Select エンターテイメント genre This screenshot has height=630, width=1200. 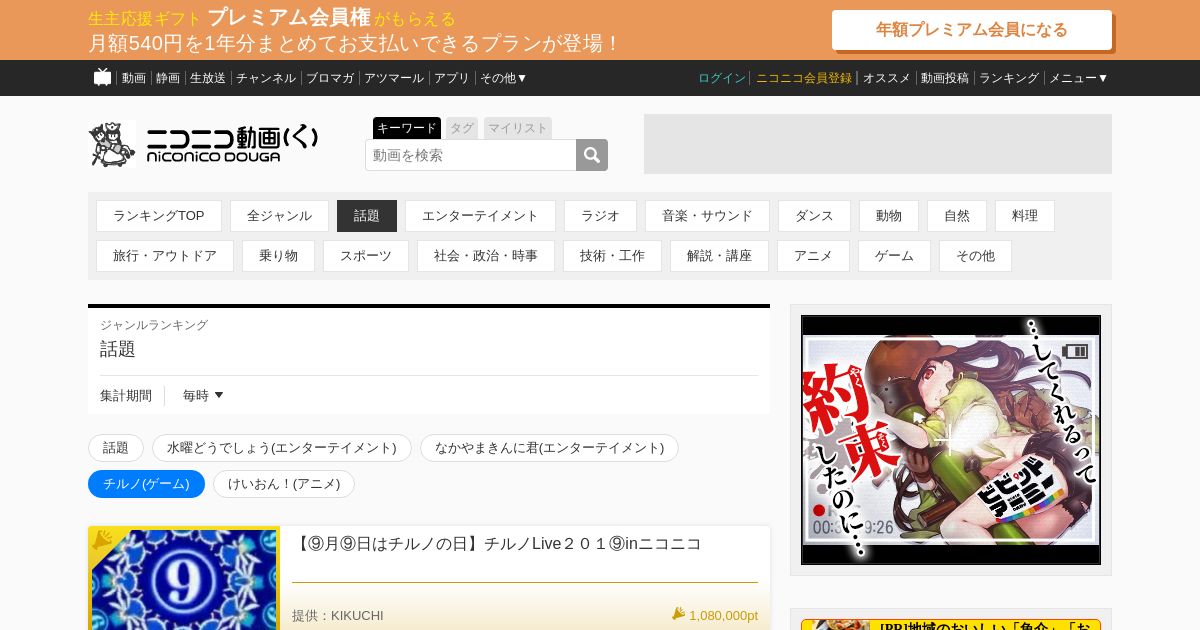tap(480, 216)
